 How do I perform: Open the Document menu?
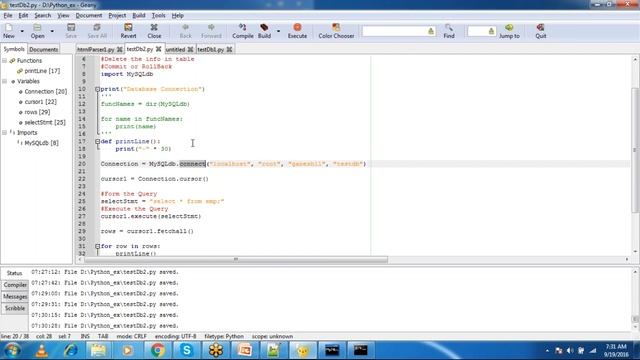click(89, 16)
